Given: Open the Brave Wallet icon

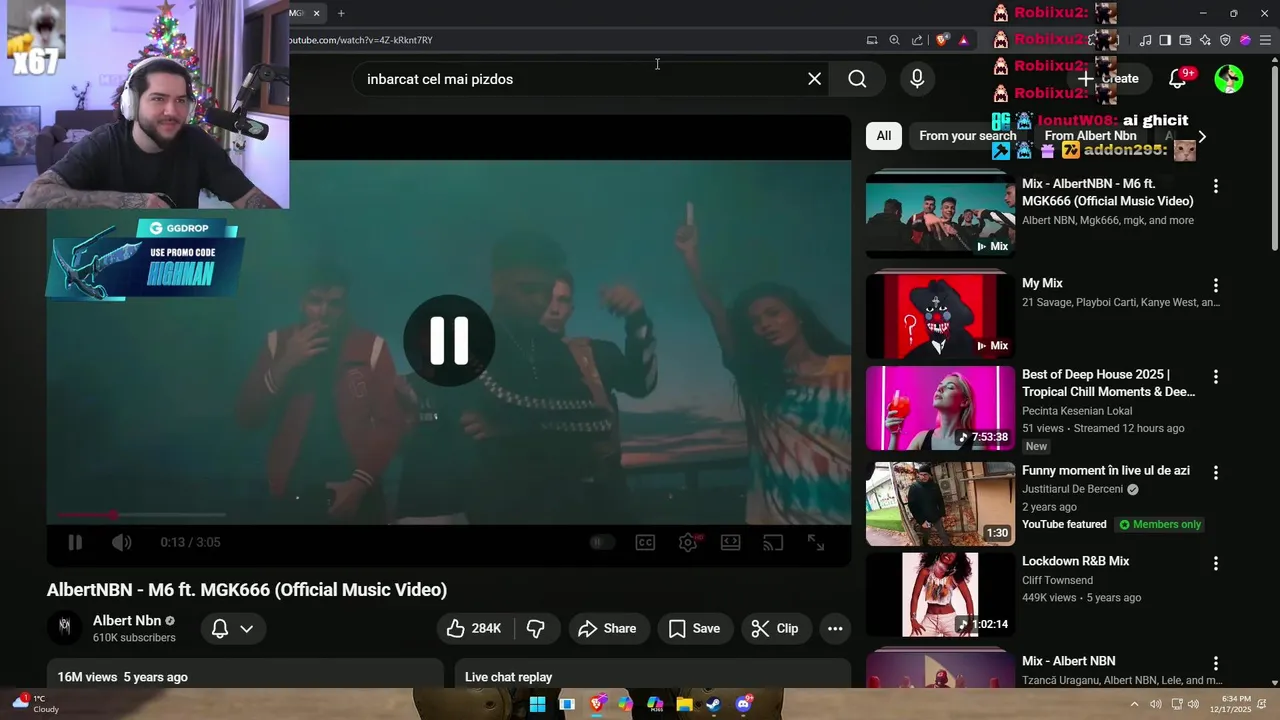Looking at the screenshot, I should (x=1185, y=40).
